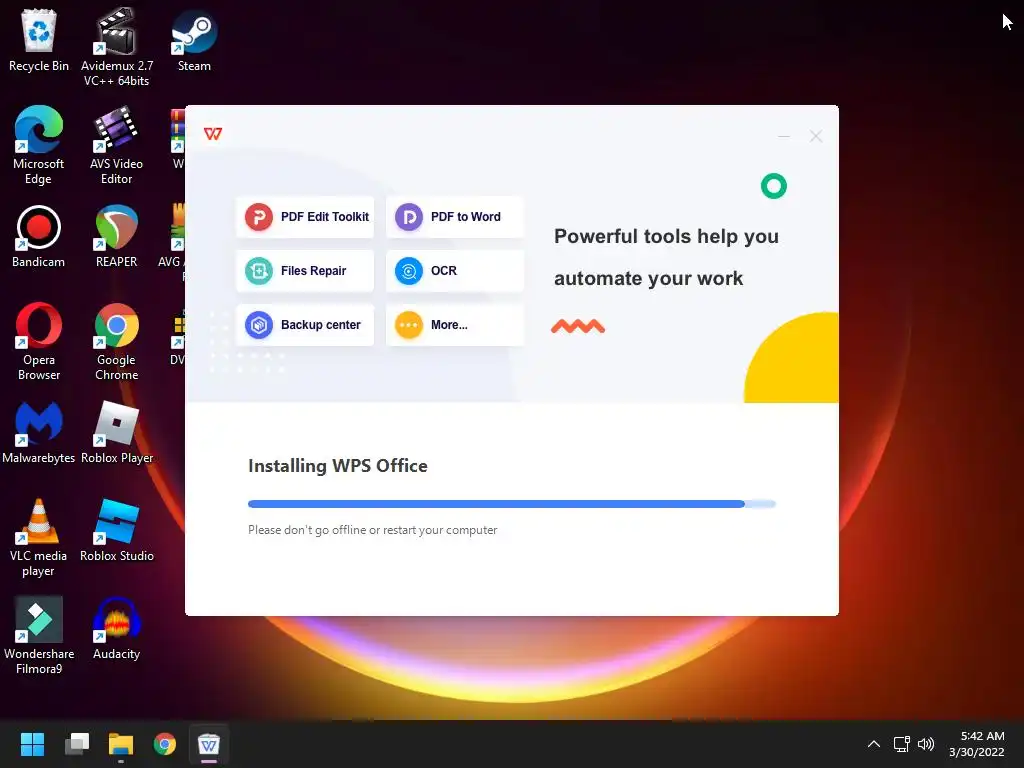Select the Audacity desktop shortcut
The width and height of the screenshot is (1024, 768).
click(116, 628)
